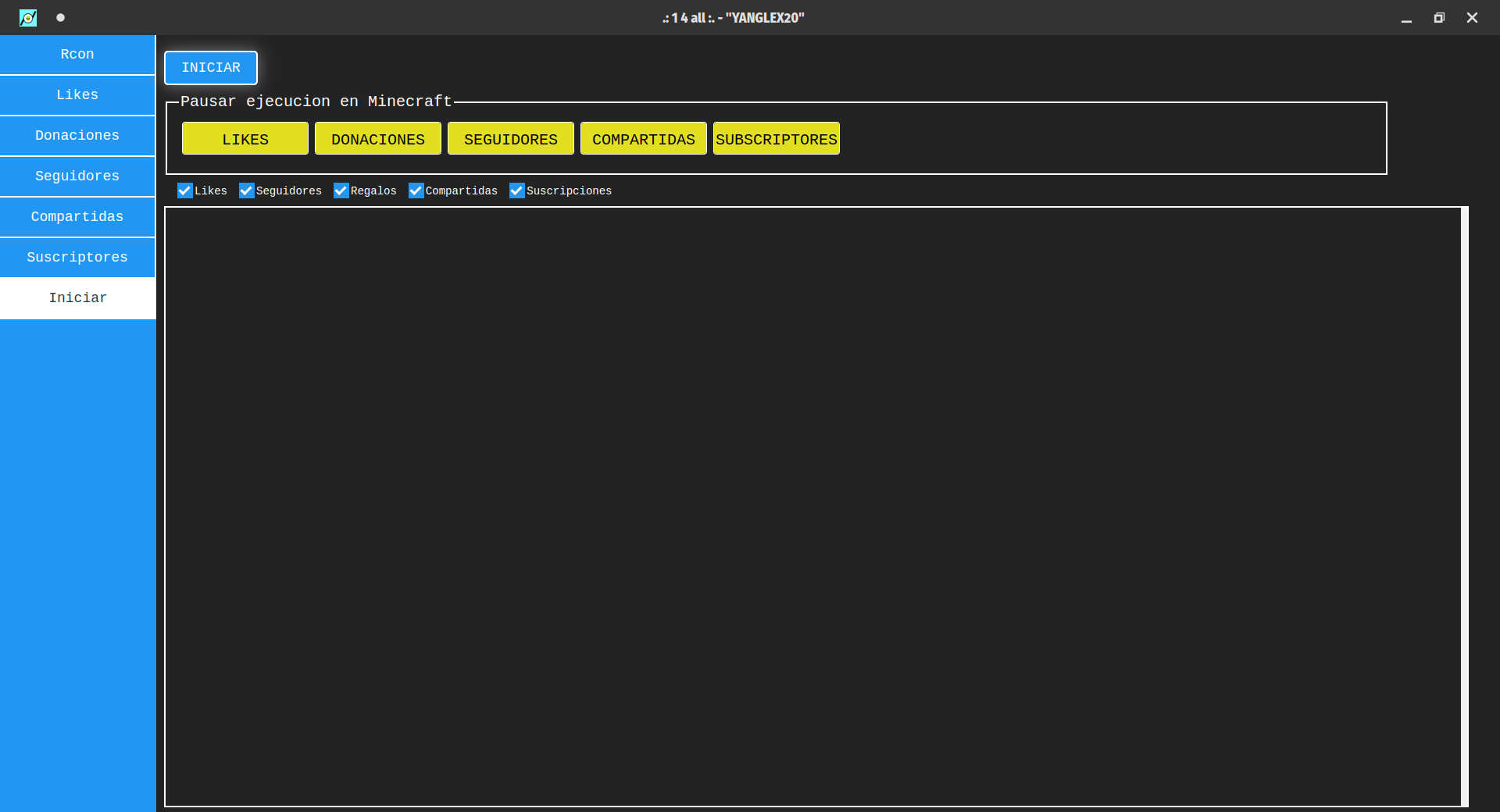Click the yellow DONACIONES pause button
The width and height of the screenshot is (1500, 812).
pos(378,139)
